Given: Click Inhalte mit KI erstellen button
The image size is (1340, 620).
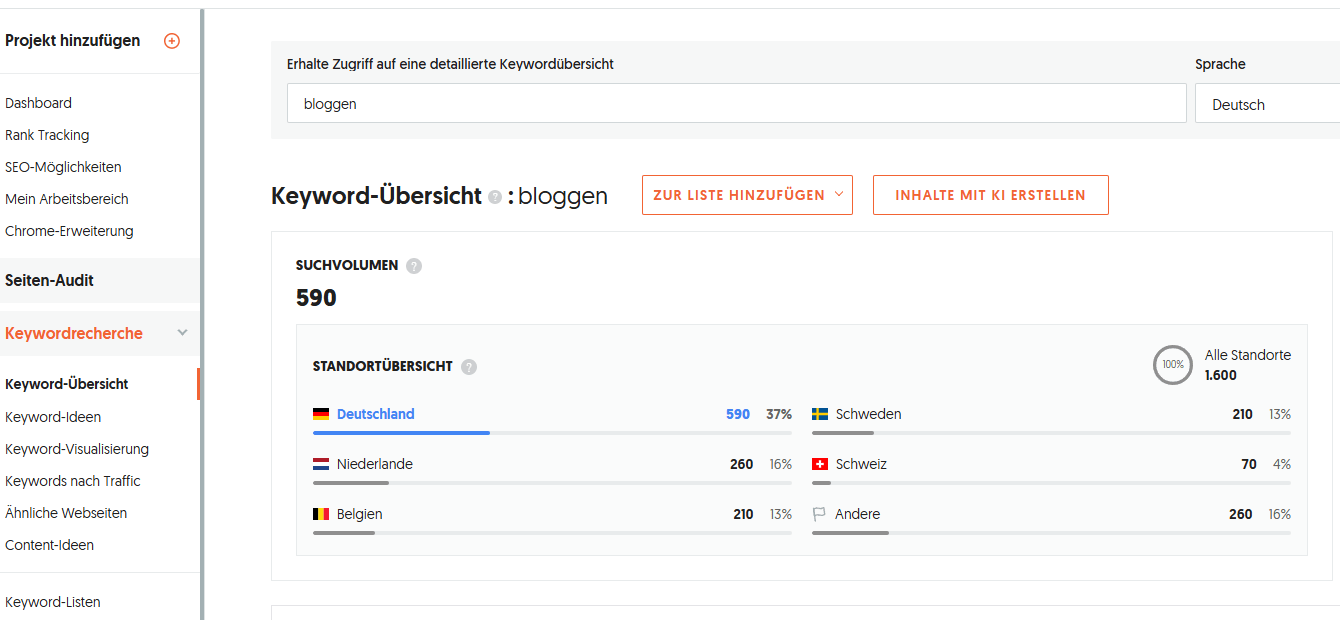Looking at the screenshot, I should [x=990, y=195].
